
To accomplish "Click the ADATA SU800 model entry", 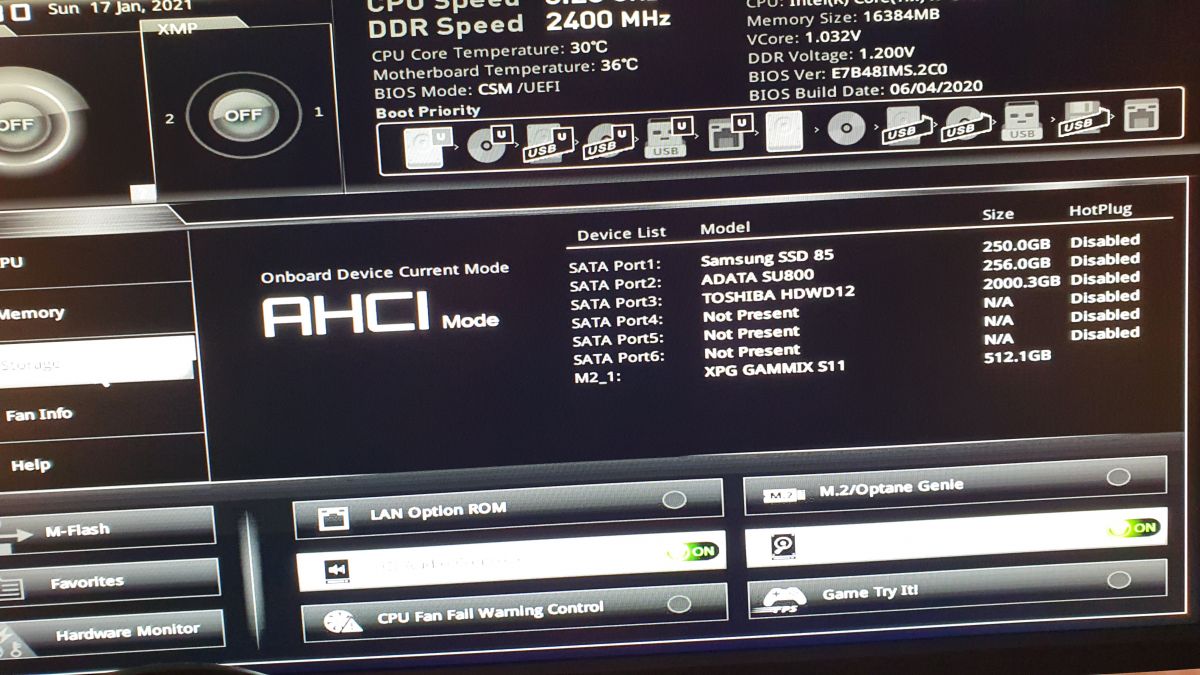I will click(x=757, y=277).
